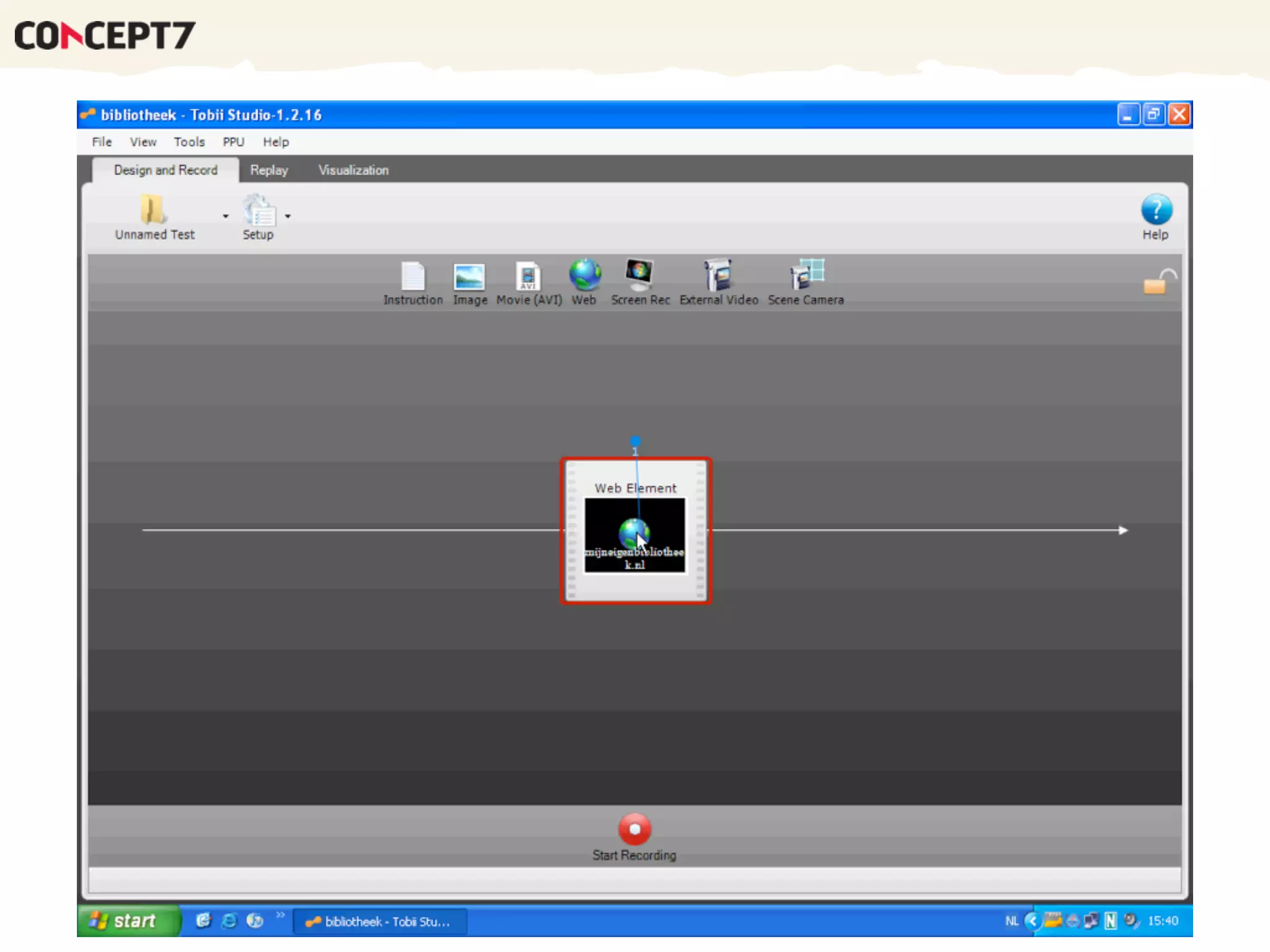Select the Movie (AVI) element icon

click(x=528, y=277)
